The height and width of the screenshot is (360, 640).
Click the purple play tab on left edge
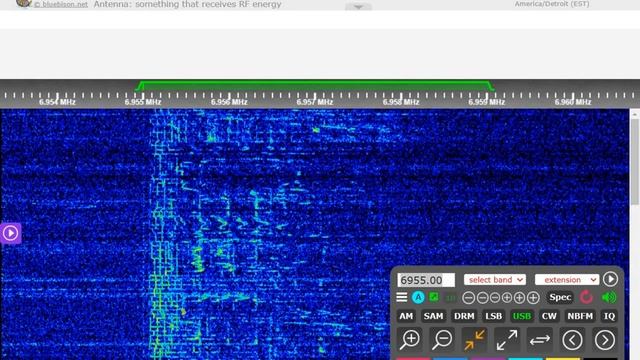[10, 233]
